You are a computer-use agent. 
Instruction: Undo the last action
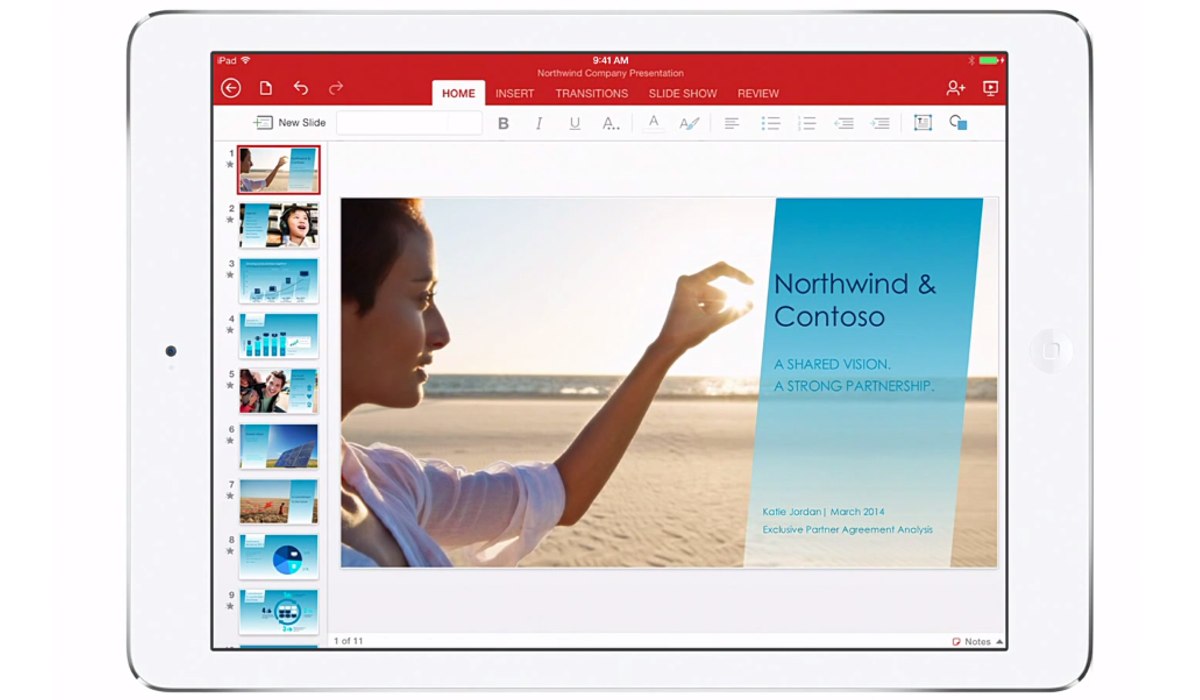tap(301, 88)
